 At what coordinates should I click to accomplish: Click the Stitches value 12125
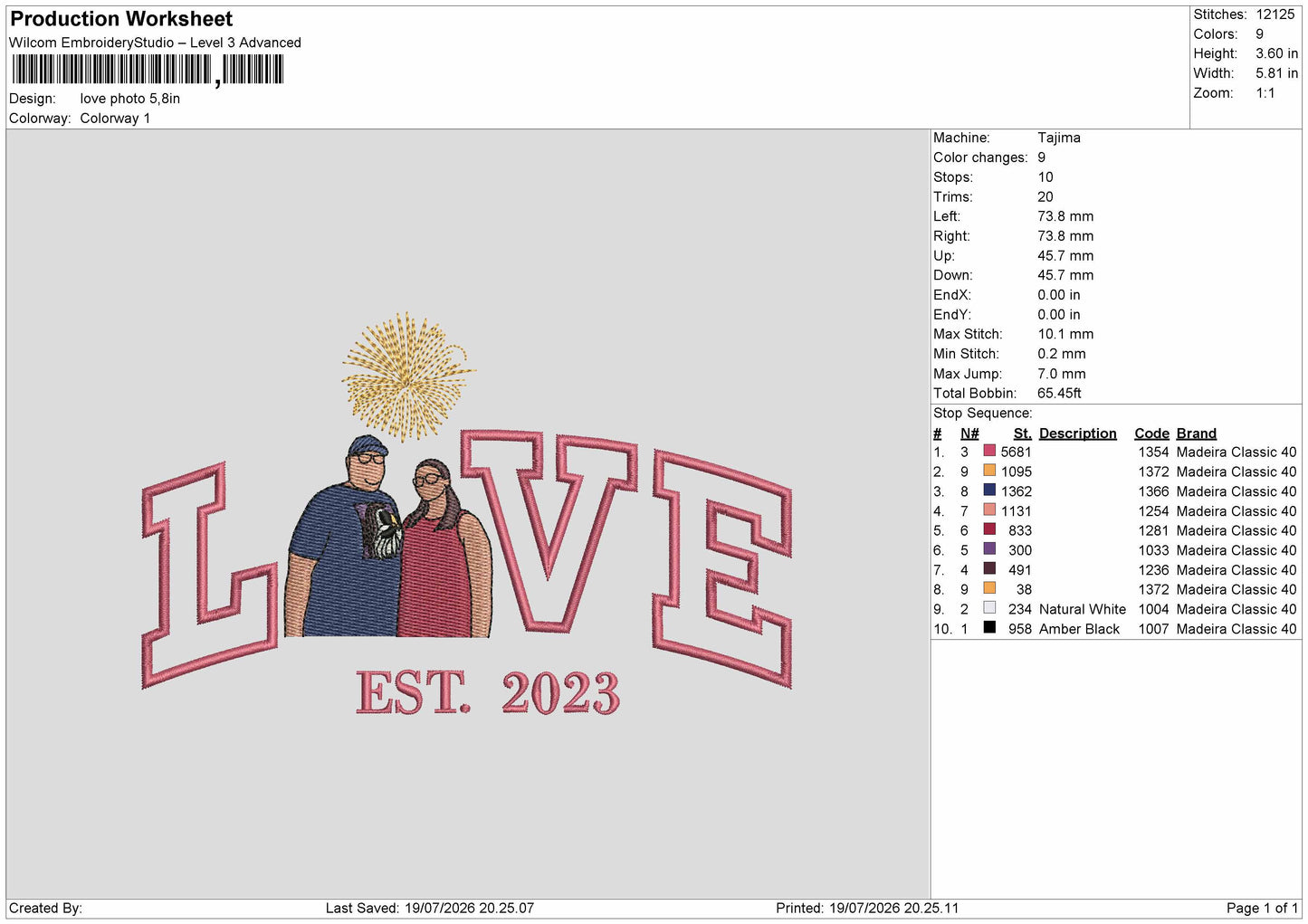tap(1275, 14)
